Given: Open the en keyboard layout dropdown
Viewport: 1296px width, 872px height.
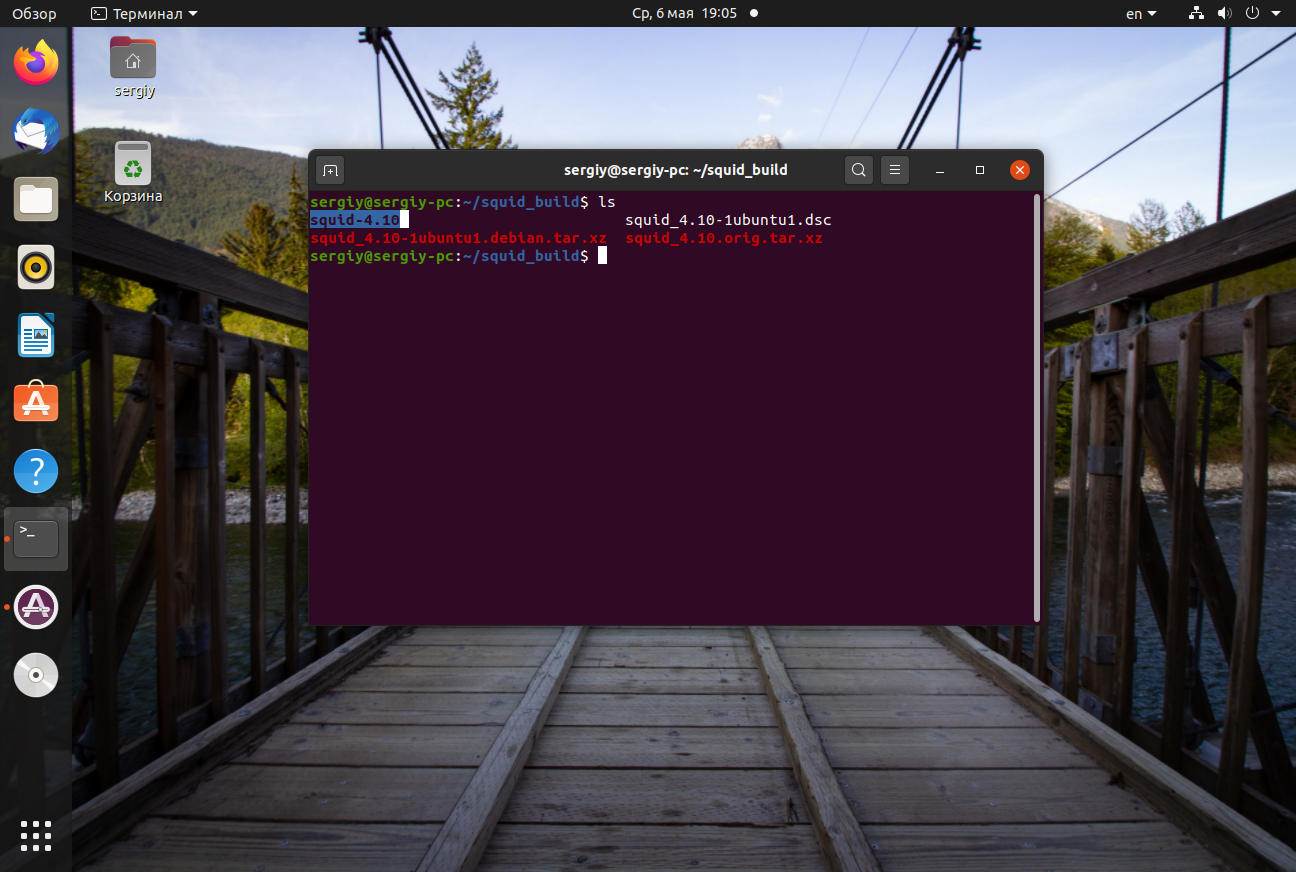Looking at the screenshot, I should [x=1141, y=14].
